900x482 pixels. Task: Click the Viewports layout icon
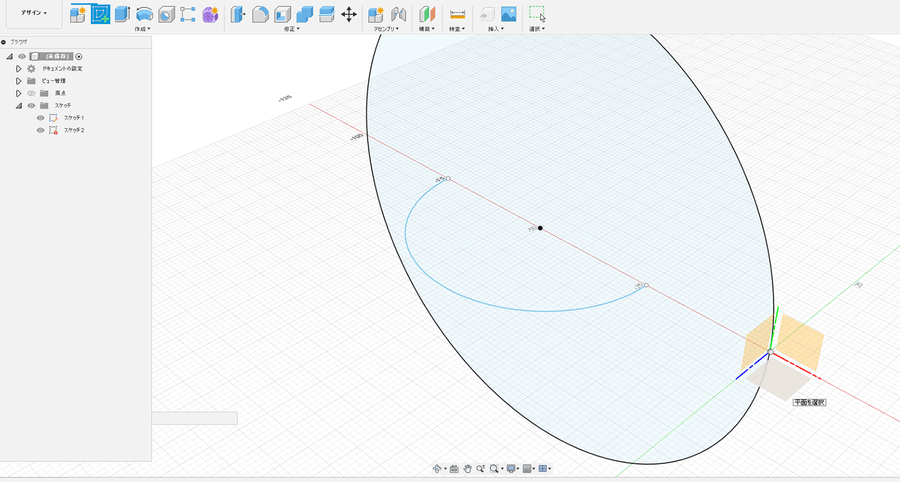tap(542, 468)
